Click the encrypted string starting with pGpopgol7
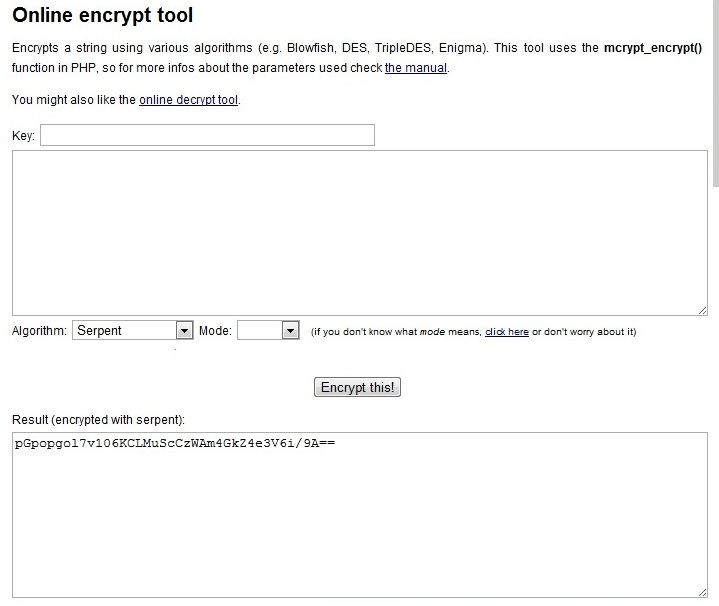Image resolution: width=719 pixels, height=606 pixels. [175, 443]
